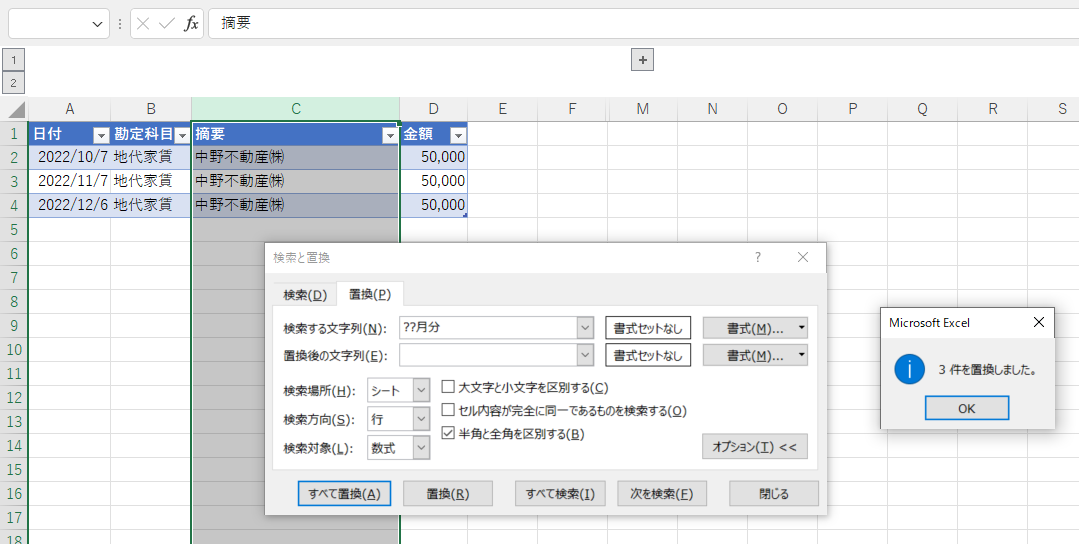Click the すべて置換 button
Viewport: 1079px width, 544px height.
tap(344, 493)
